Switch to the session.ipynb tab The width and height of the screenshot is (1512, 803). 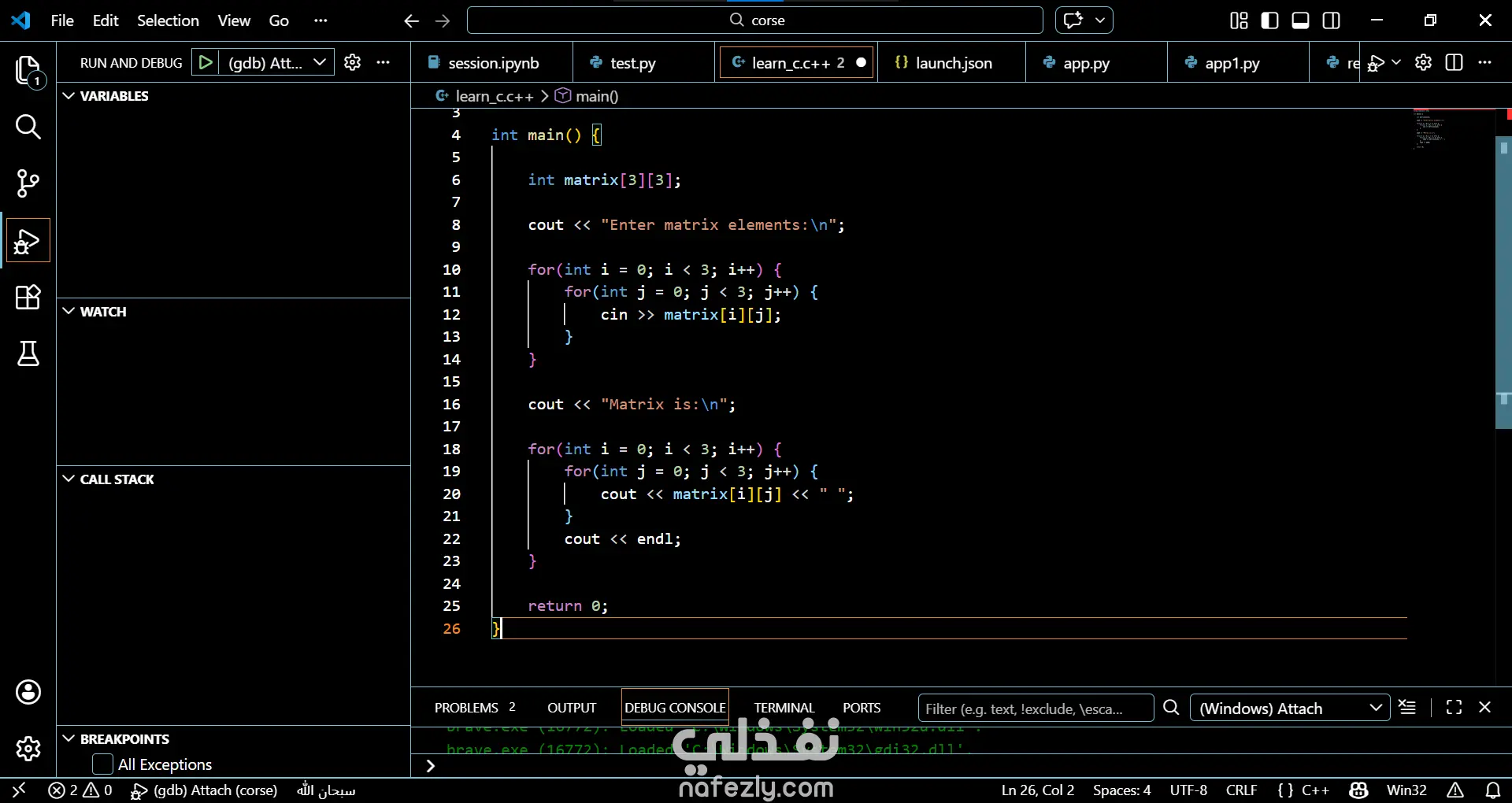(x=492, y=63)
